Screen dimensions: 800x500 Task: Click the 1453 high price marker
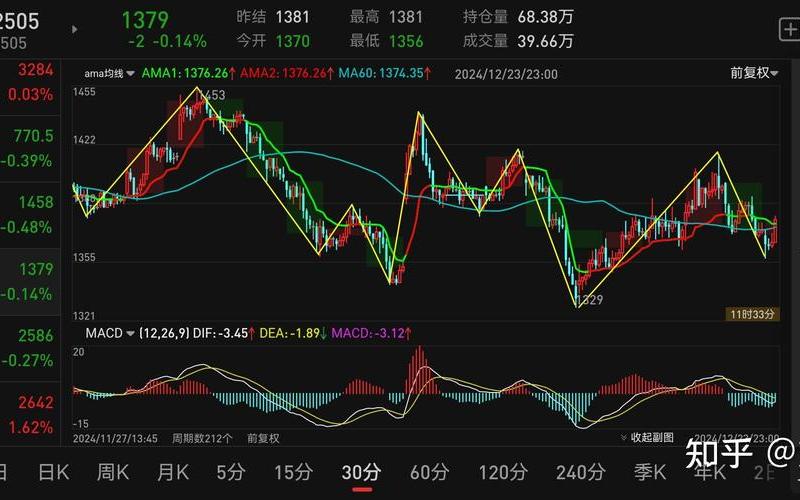[212, 95]
